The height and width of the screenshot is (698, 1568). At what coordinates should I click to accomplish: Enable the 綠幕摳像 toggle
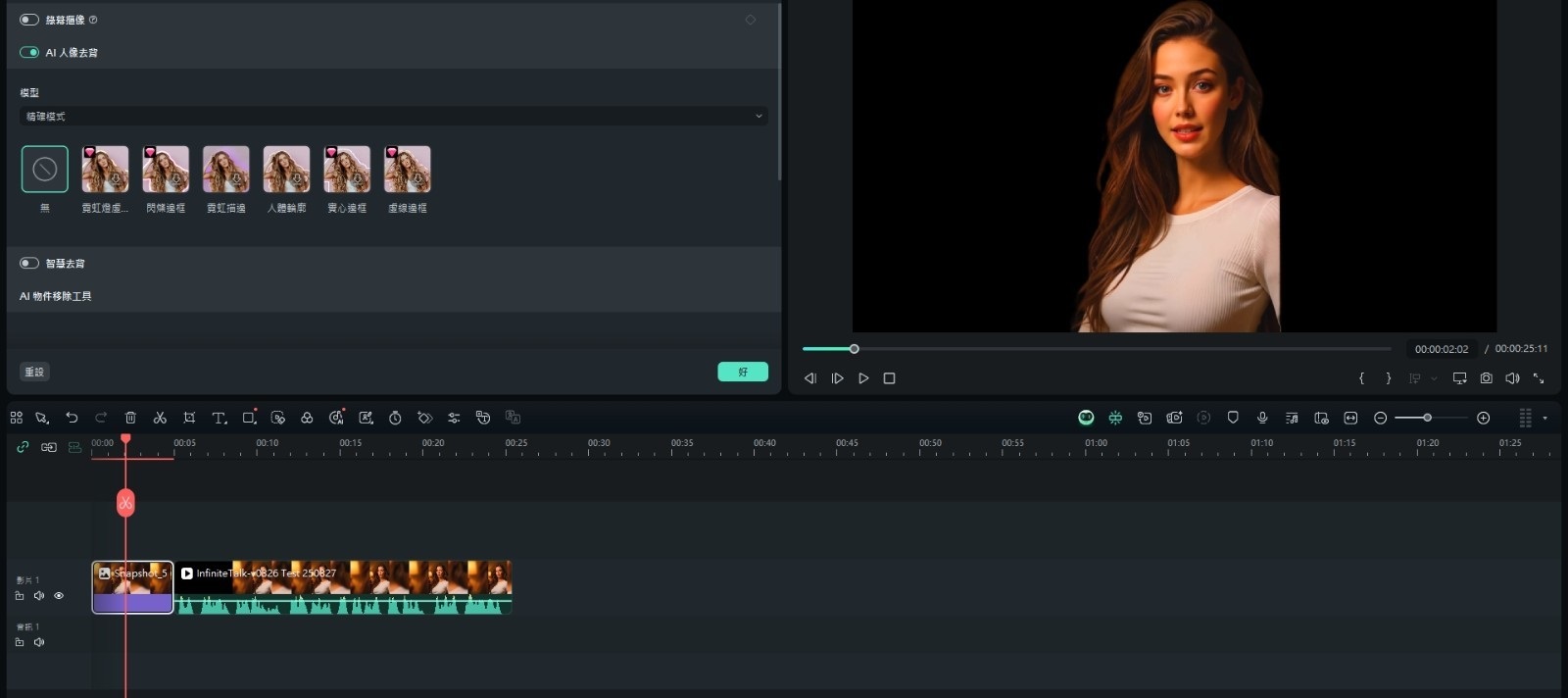pyautogui.click(x=29, y=20)
